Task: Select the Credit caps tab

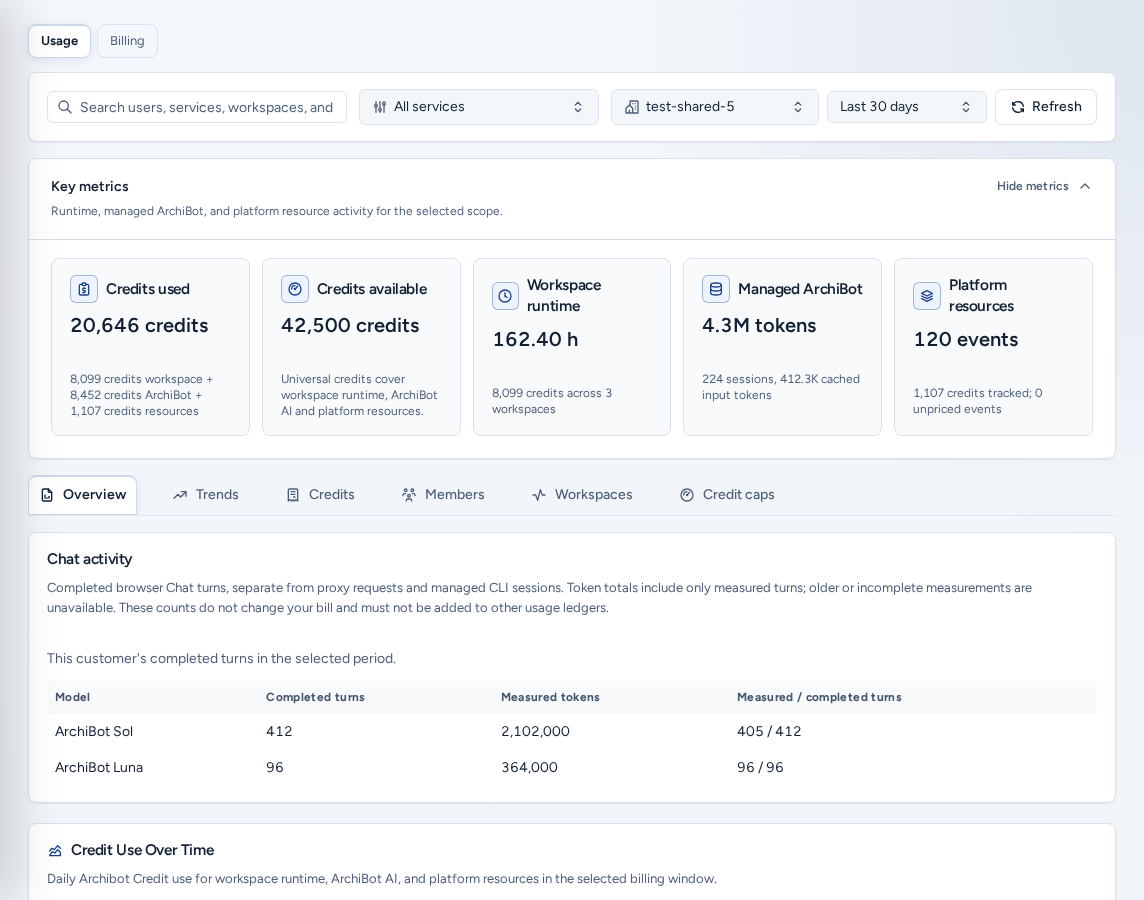Action: pos(727,494)
